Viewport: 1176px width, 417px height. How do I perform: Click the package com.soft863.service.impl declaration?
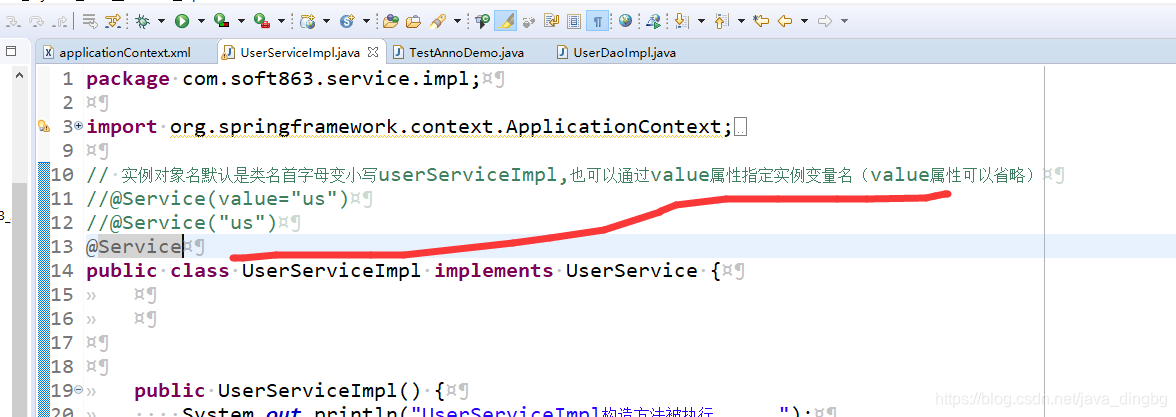click(x=283, y=79)
